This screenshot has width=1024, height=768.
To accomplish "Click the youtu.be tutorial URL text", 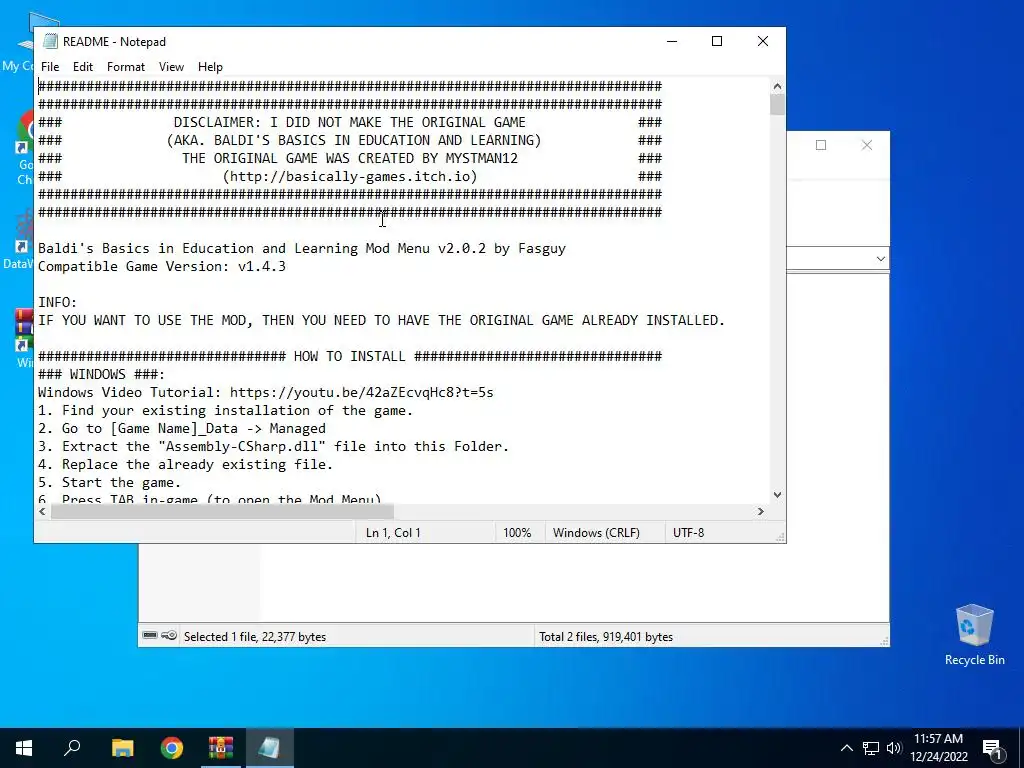I will coord(361,392).
